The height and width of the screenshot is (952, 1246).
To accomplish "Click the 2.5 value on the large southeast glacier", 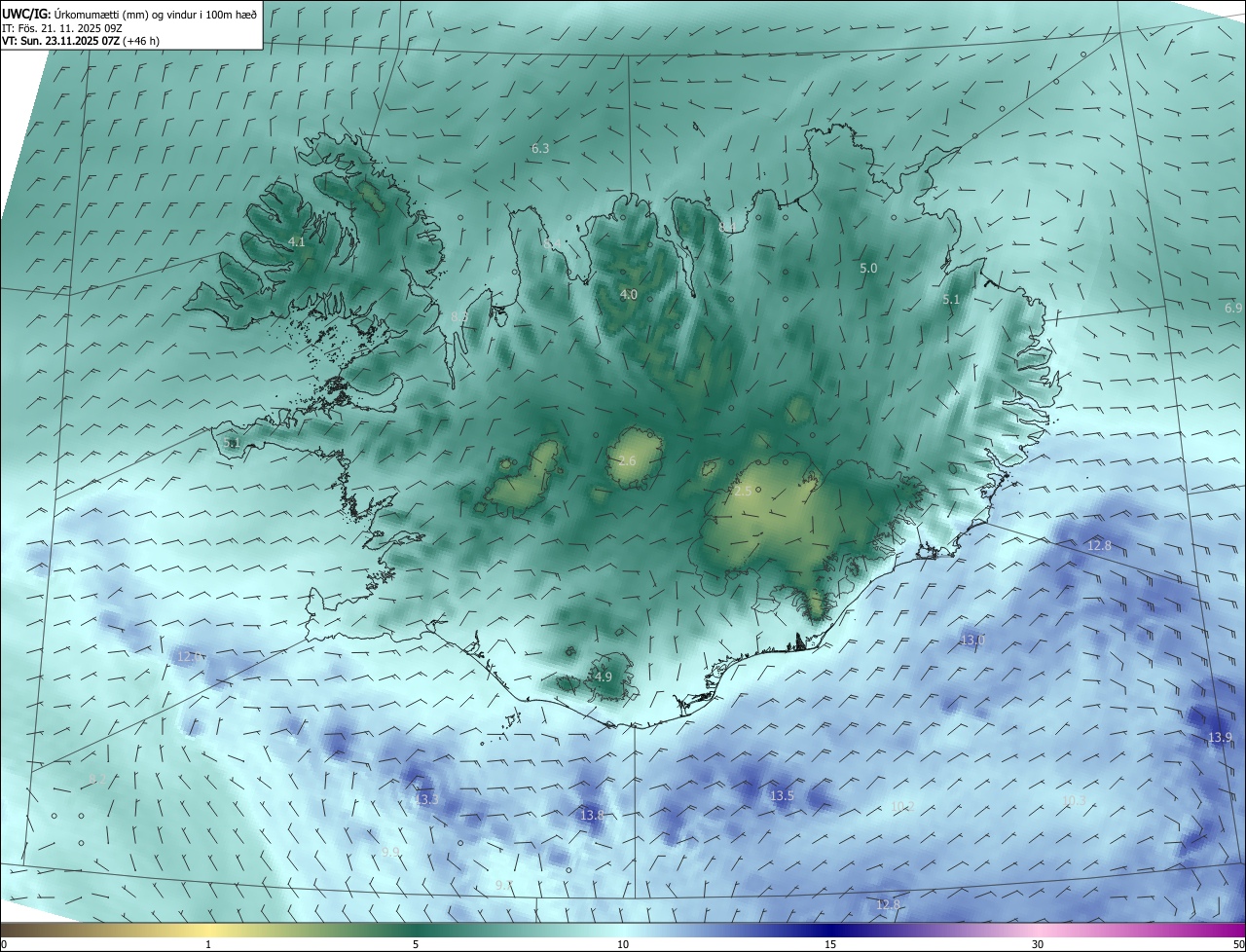I will (742, 492).
